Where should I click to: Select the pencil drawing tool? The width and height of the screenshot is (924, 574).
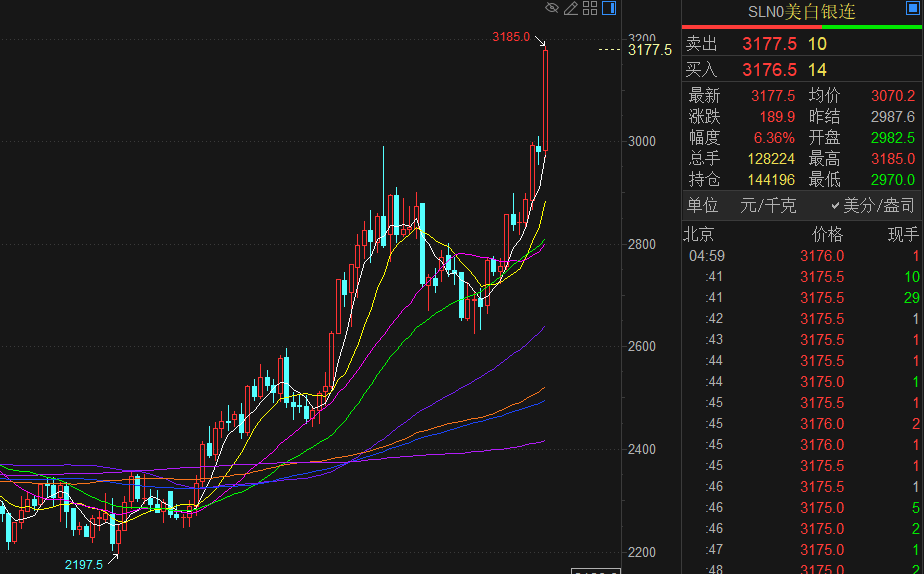[x=571, y=9]
